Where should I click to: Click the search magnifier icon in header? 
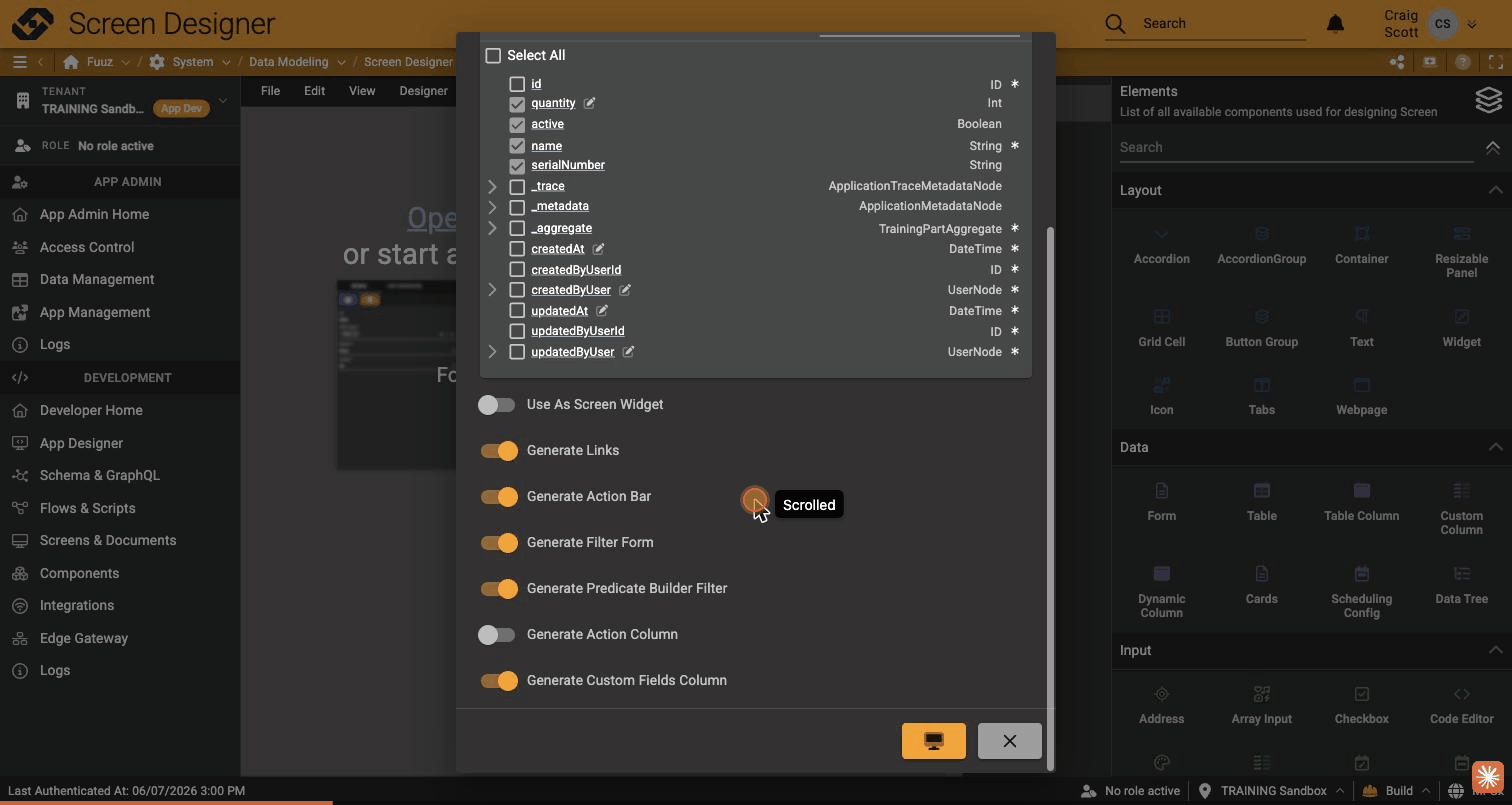[1115, 23]
